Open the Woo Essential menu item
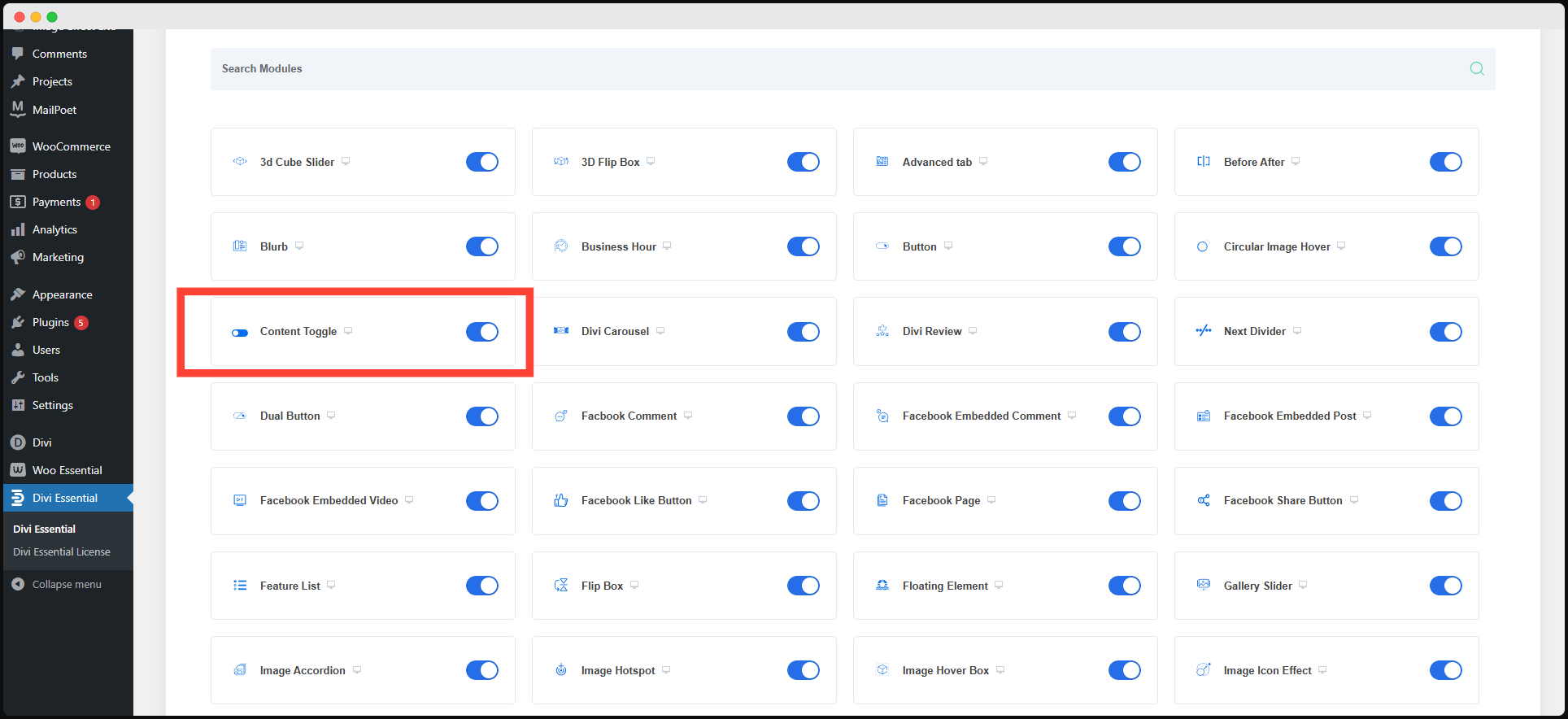1568x719 pixels. point(68,470)
